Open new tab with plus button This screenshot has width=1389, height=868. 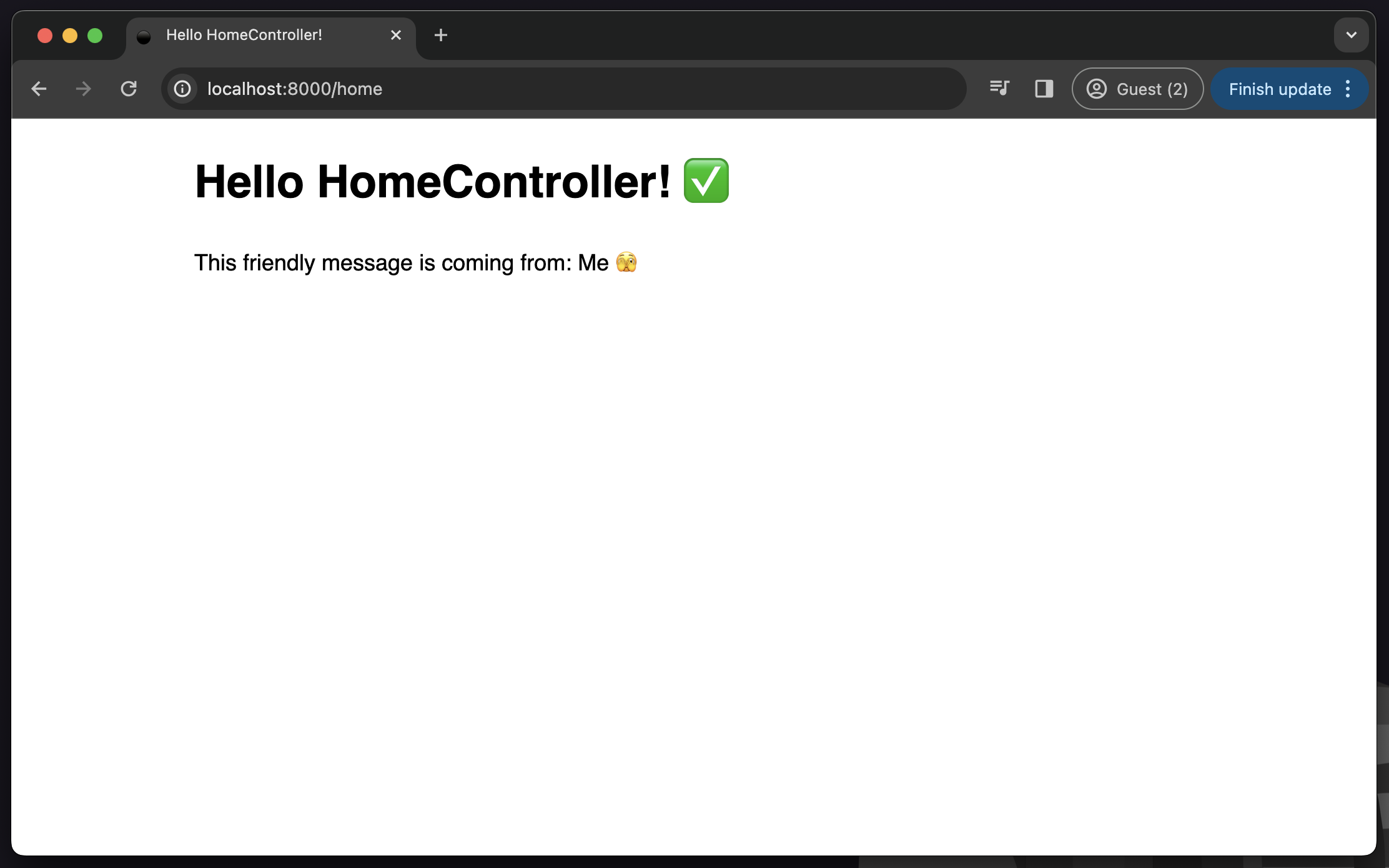441,36
